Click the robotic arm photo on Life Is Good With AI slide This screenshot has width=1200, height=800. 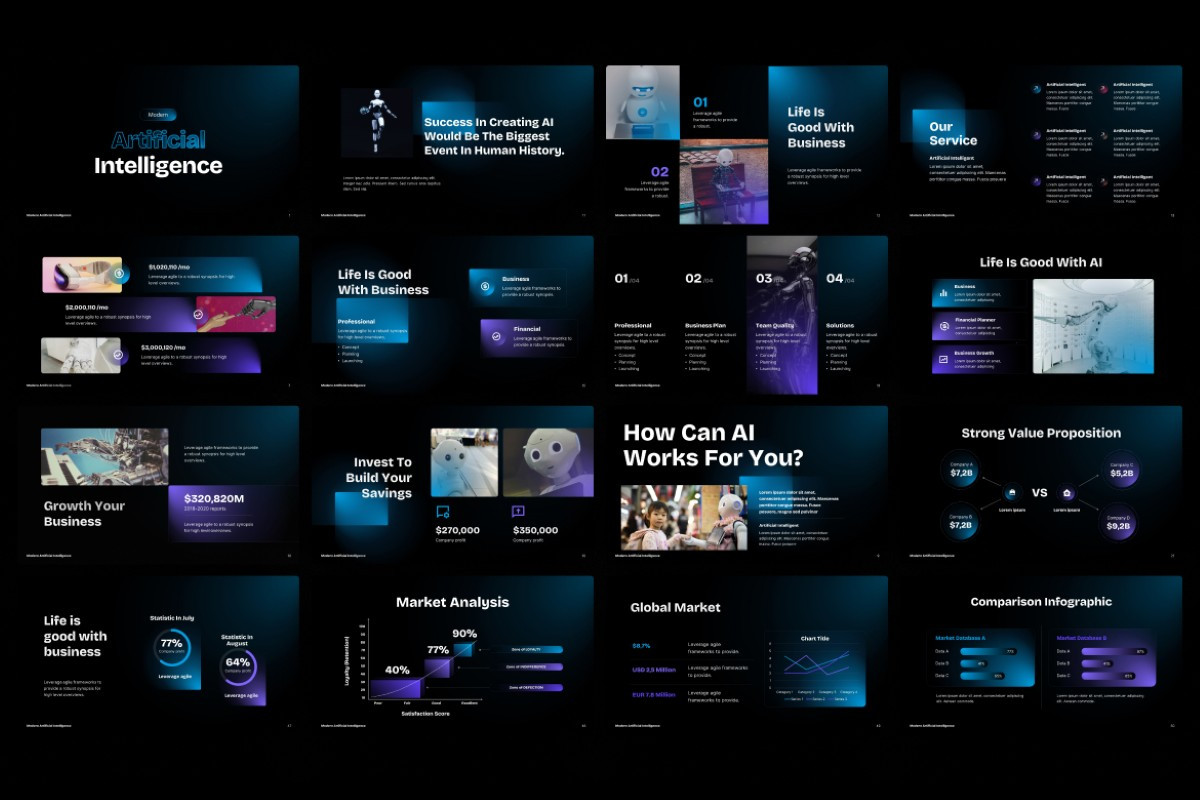click(x=1092, y=326)
